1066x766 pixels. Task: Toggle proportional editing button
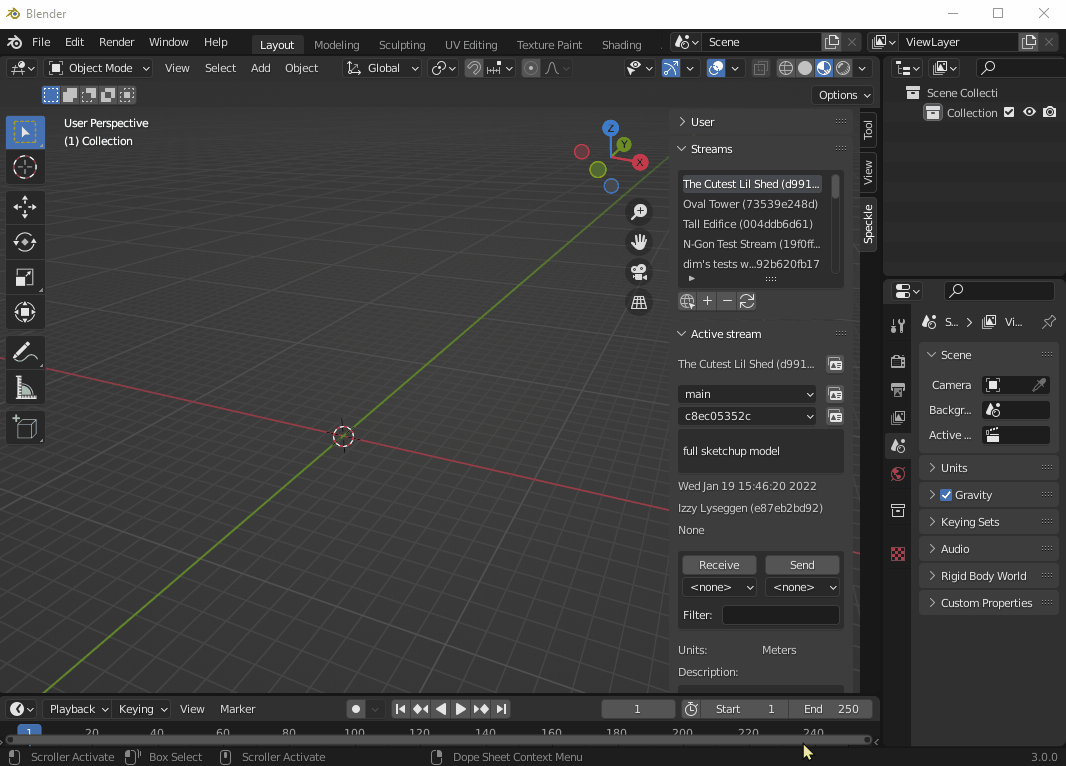pyautogui.click(x=531, y=68)
